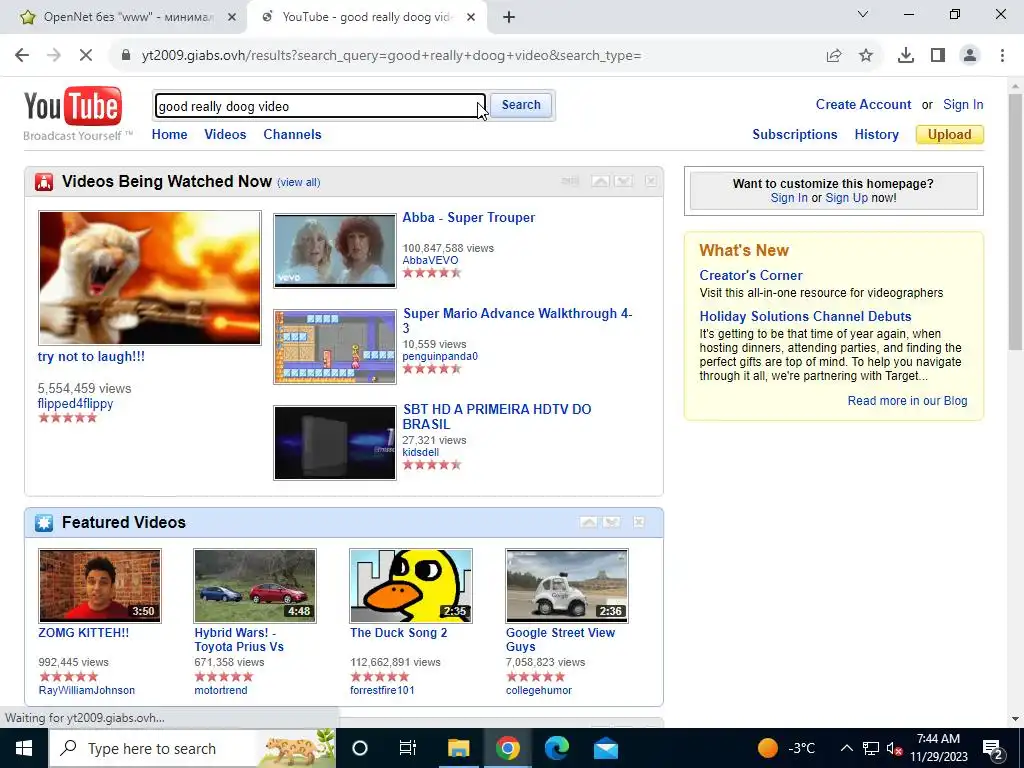Viewport: 1024px width, 768px height.
Task: Open The Duck Song 2 thumbnail
Action: [411, 586]
